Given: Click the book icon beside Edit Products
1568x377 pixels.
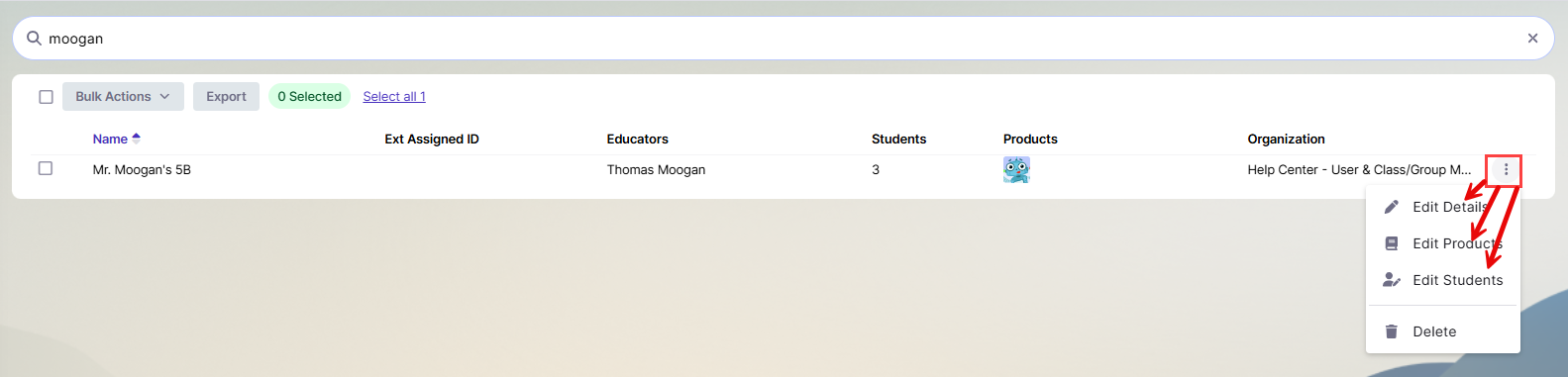Looking at the screenshot, I should point(1391,243).
